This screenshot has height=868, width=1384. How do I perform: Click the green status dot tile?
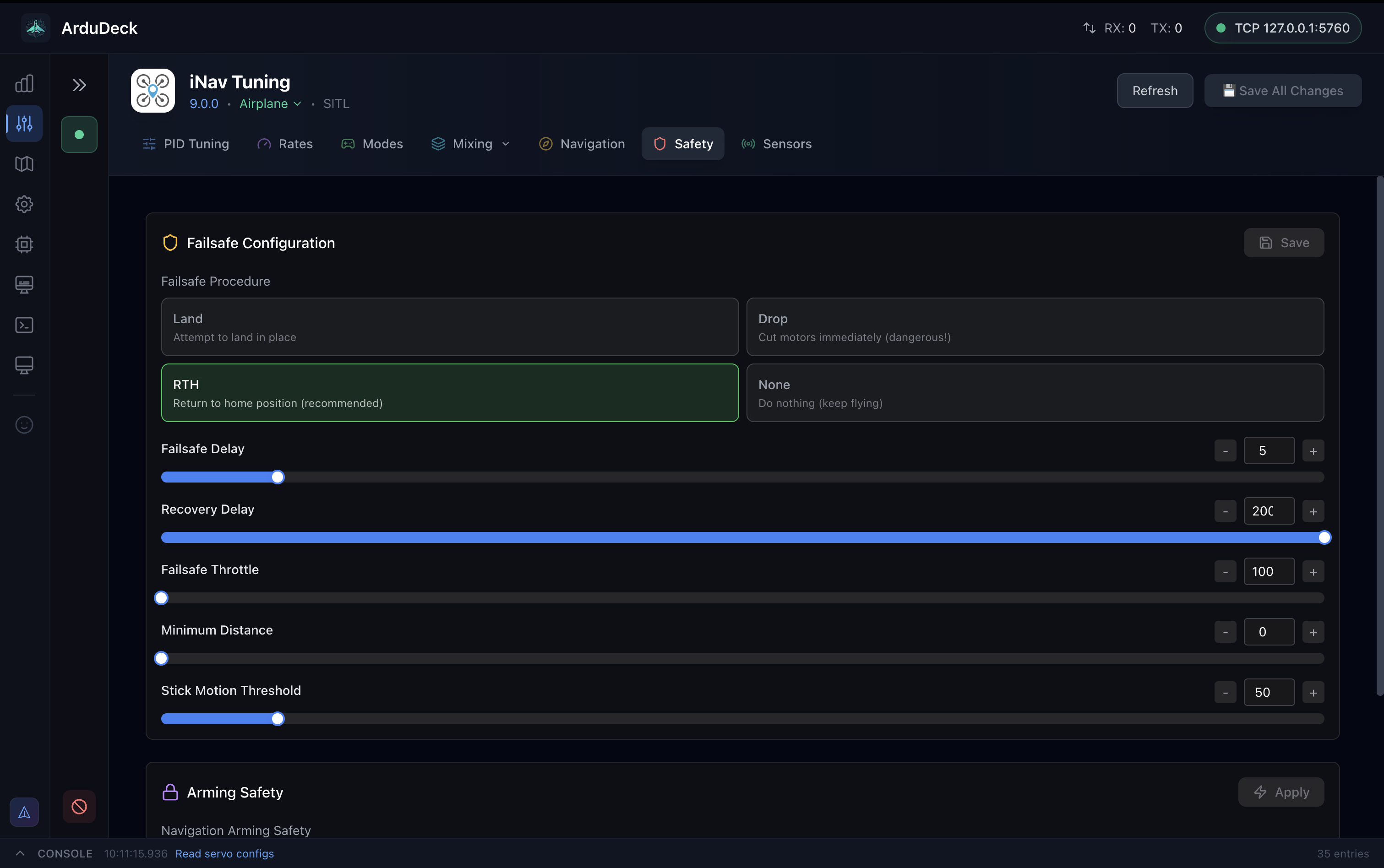point(79,134)
